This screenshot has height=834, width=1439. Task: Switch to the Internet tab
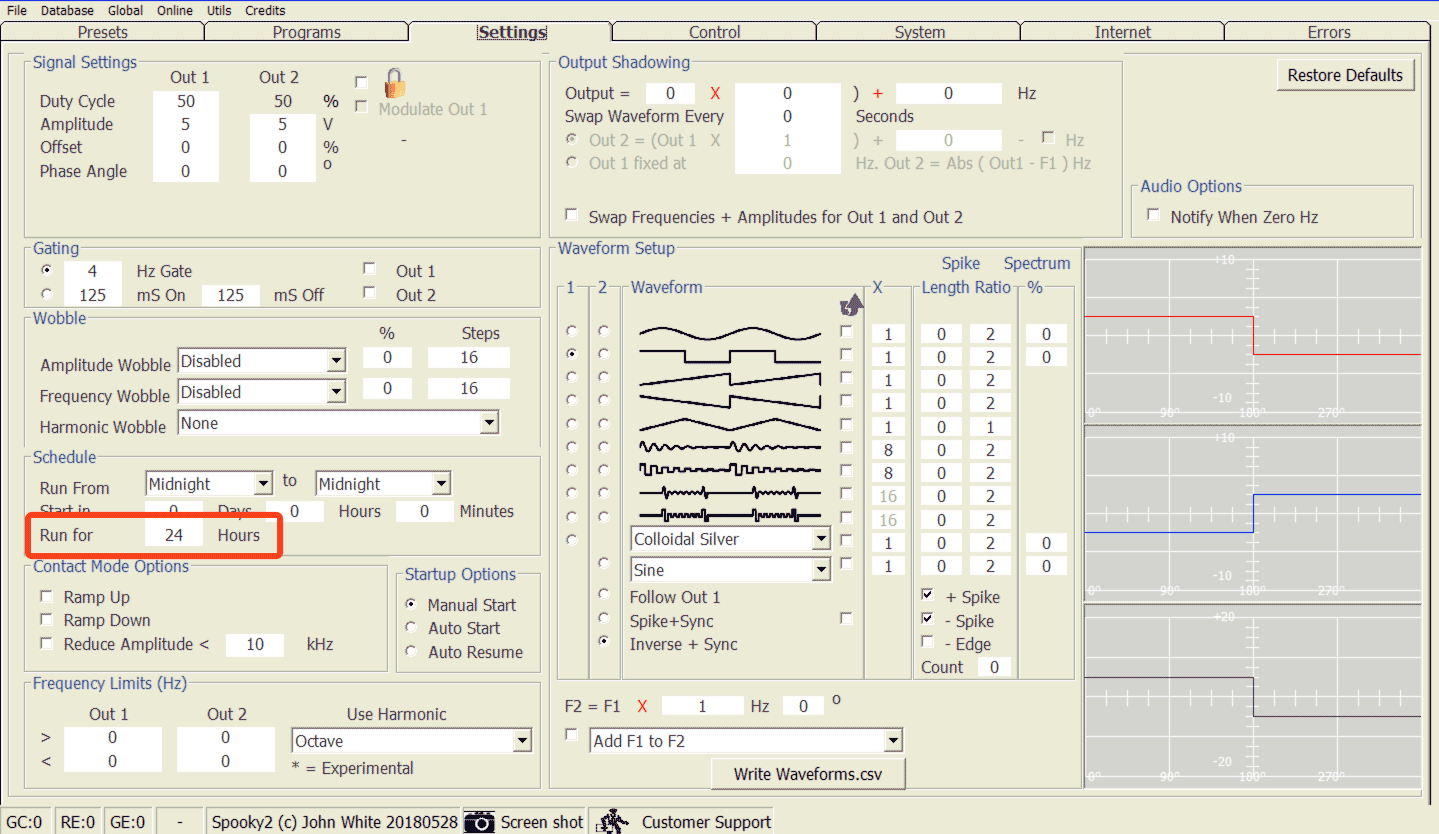[1123, 32]
